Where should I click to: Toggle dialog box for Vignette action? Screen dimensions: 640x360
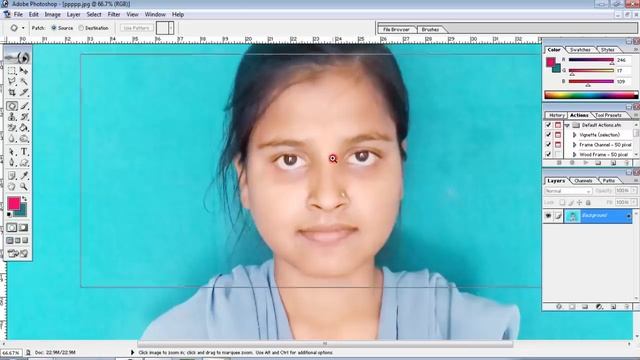coord(558,135)
